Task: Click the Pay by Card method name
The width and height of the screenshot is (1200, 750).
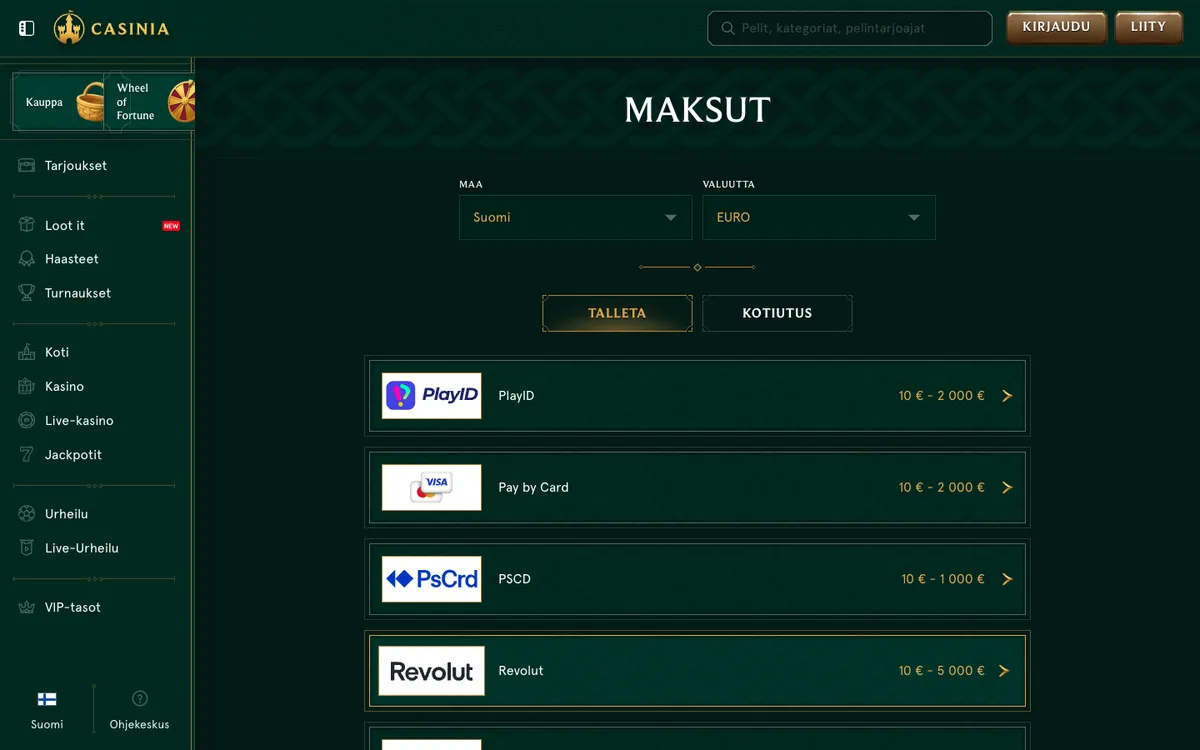Action: click(533, 488)
